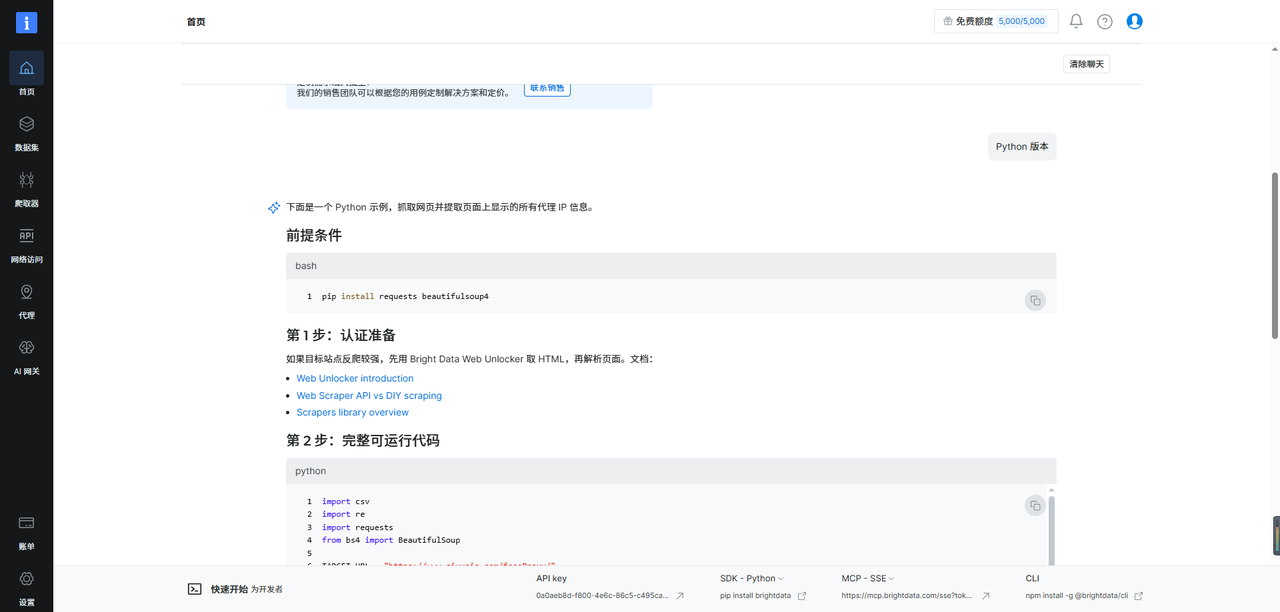Screen dimensions: 1280x612
Task: Open MCP URL external link arrow
Action: (x=986, y=595)
